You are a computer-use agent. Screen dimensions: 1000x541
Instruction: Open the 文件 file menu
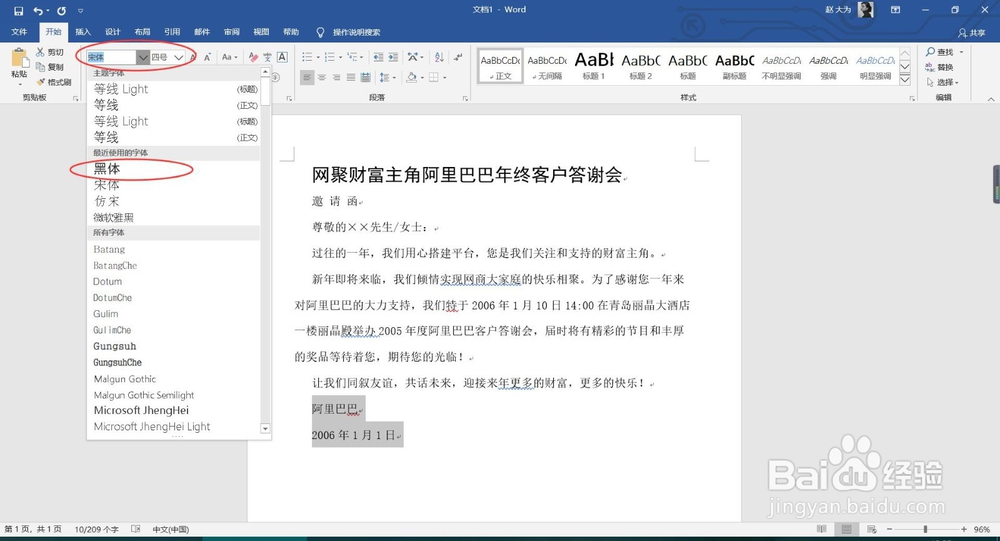19,32
